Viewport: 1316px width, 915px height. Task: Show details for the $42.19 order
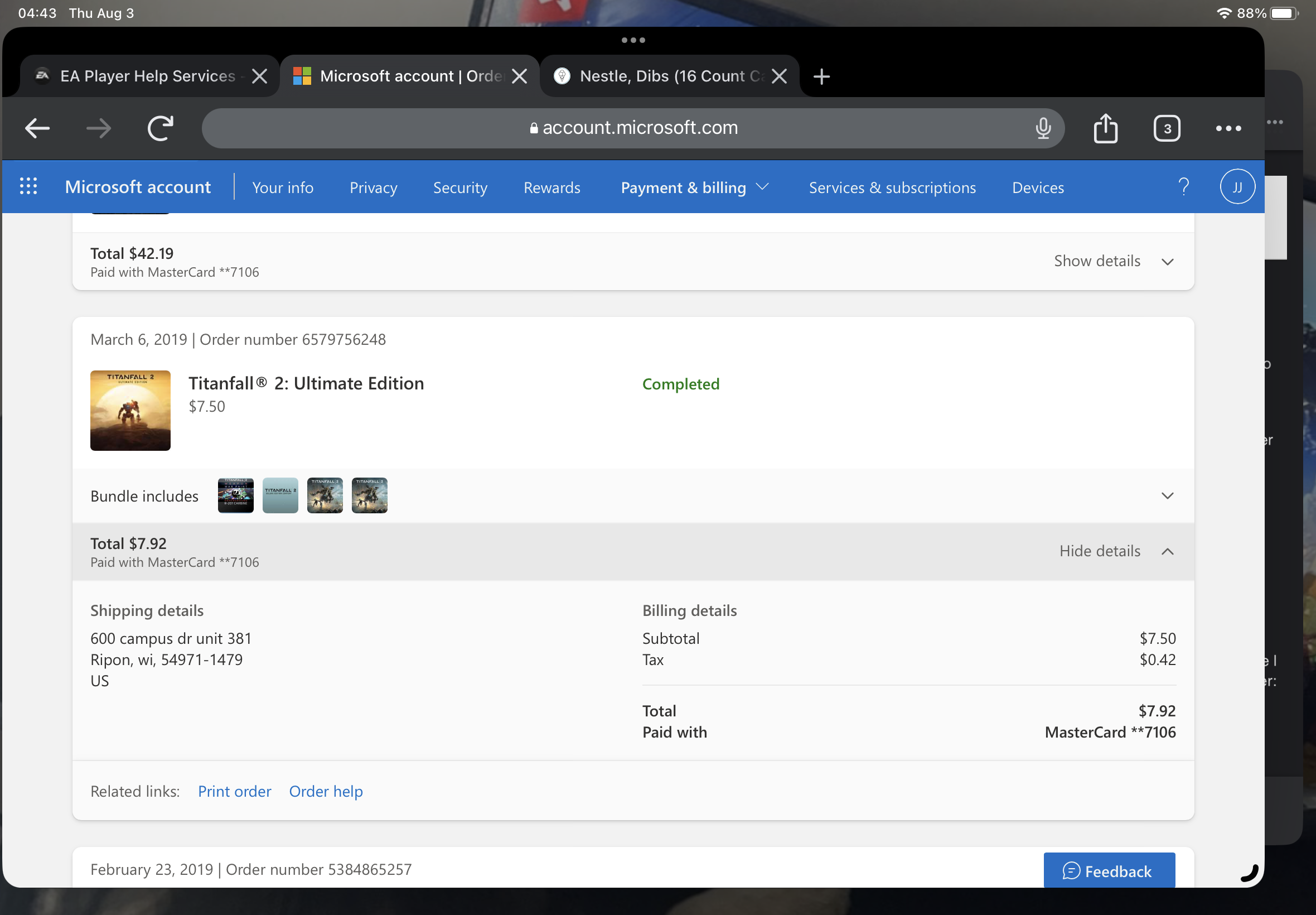point(1114,261)
